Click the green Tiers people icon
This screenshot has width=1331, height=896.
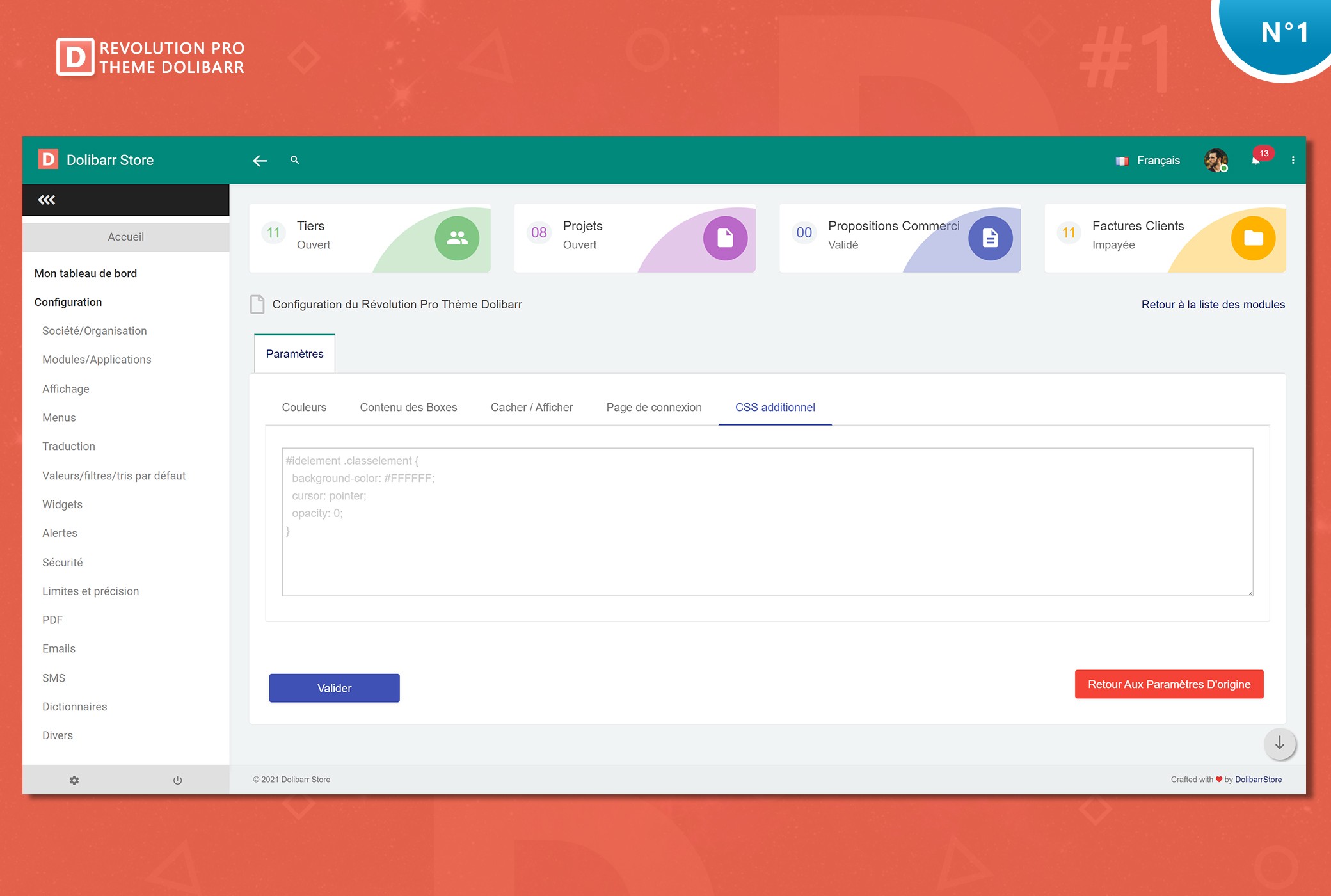457,238
